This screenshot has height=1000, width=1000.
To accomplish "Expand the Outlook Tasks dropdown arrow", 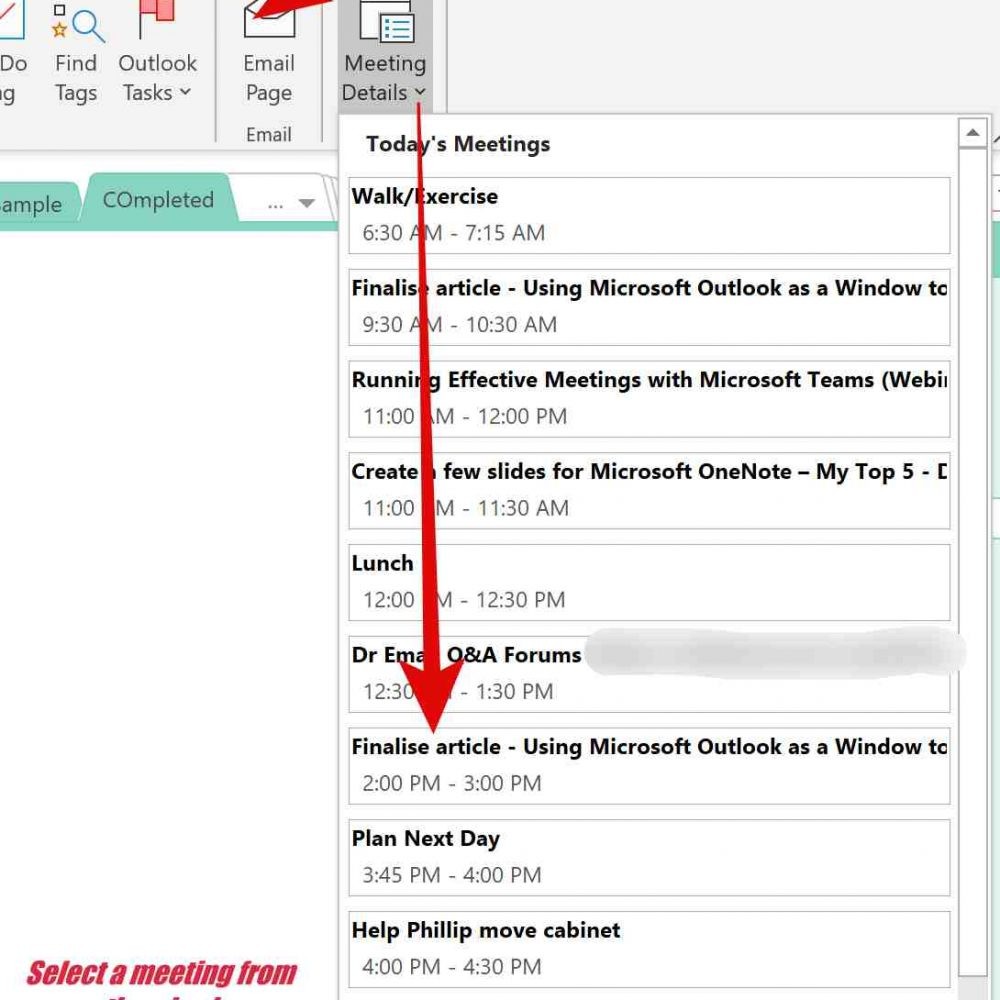I will (x=186, y=92).
